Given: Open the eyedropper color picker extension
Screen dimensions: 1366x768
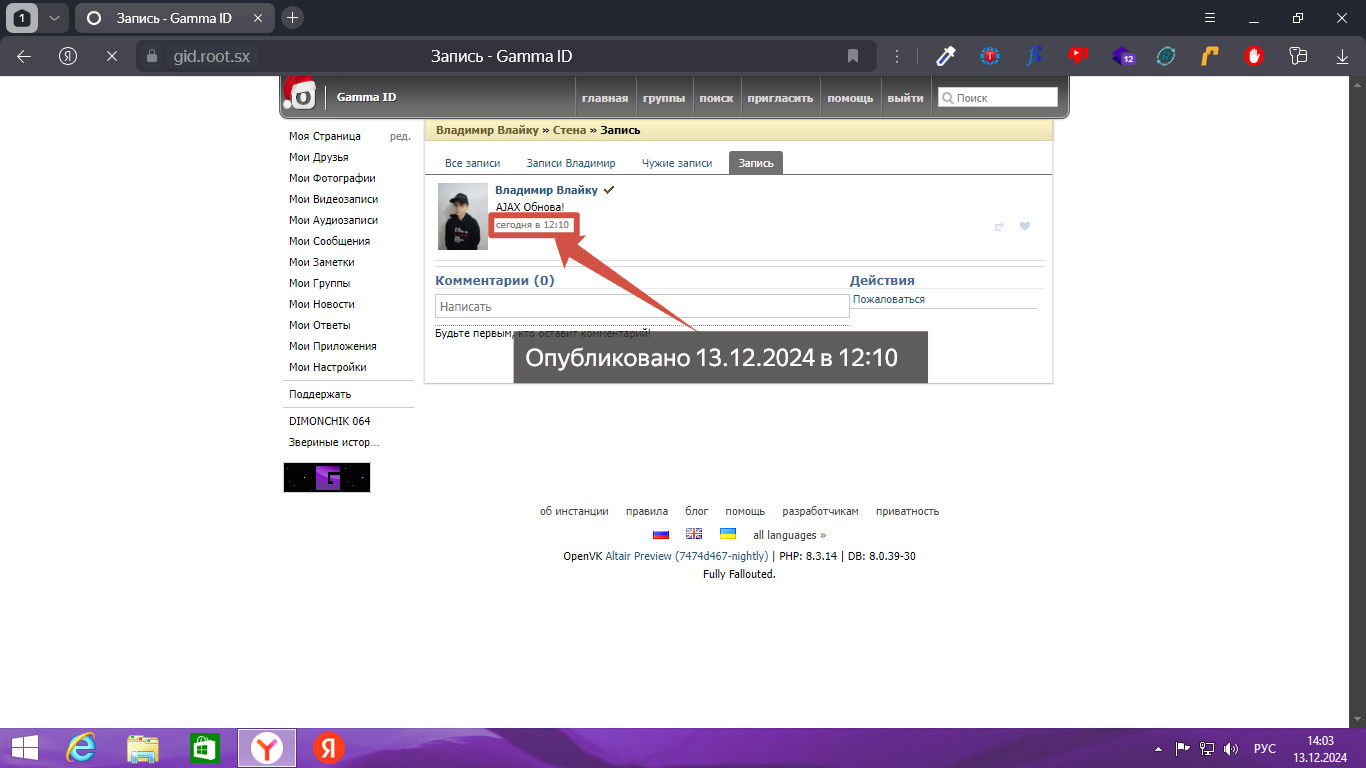Looking at the screenshot, I should click(946, 56).
